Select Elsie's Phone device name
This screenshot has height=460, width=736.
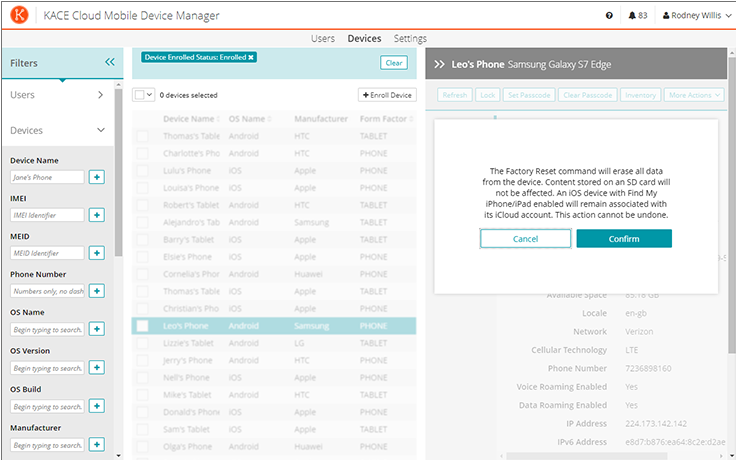pos(187,257)
